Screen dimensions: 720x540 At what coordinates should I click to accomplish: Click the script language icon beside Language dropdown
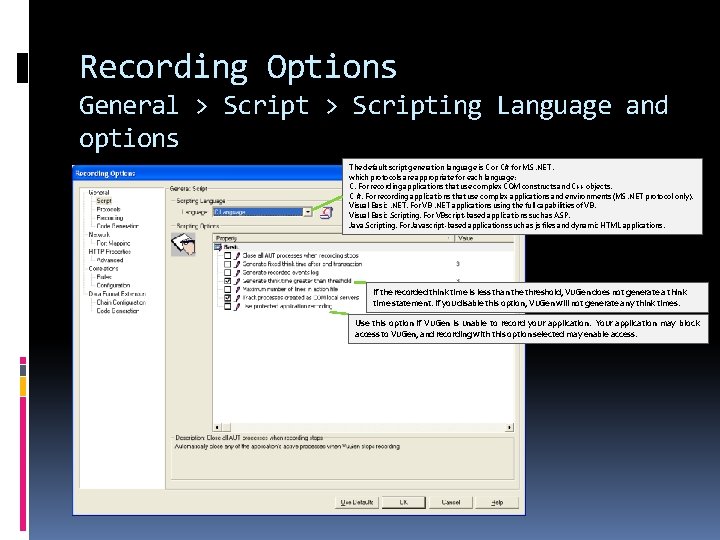tap(326, 213)
